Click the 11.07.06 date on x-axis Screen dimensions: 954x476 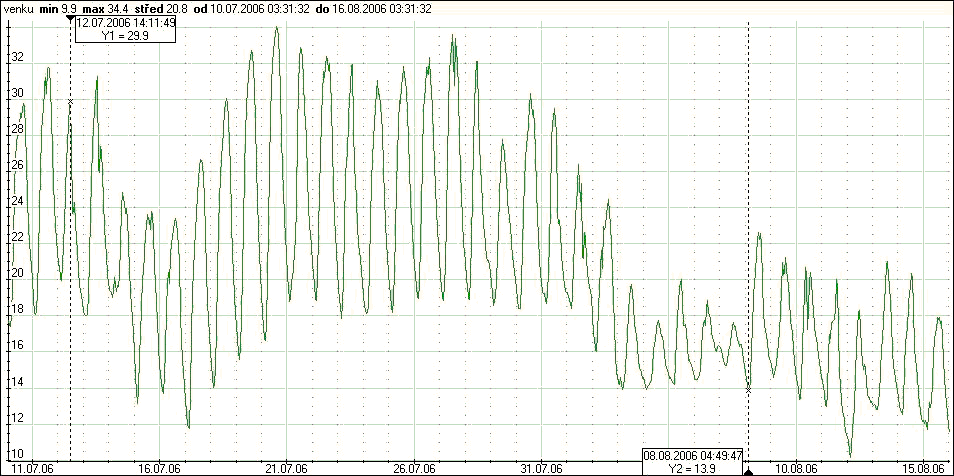[33, 467]
